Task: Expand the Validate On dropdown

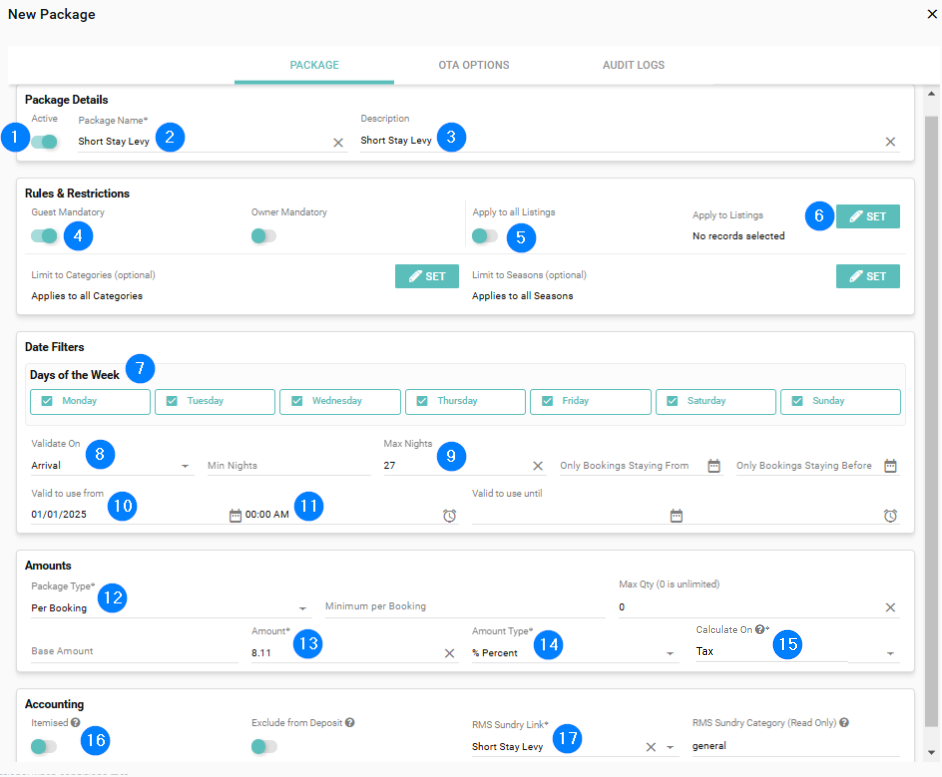Action: click(186, 466)
